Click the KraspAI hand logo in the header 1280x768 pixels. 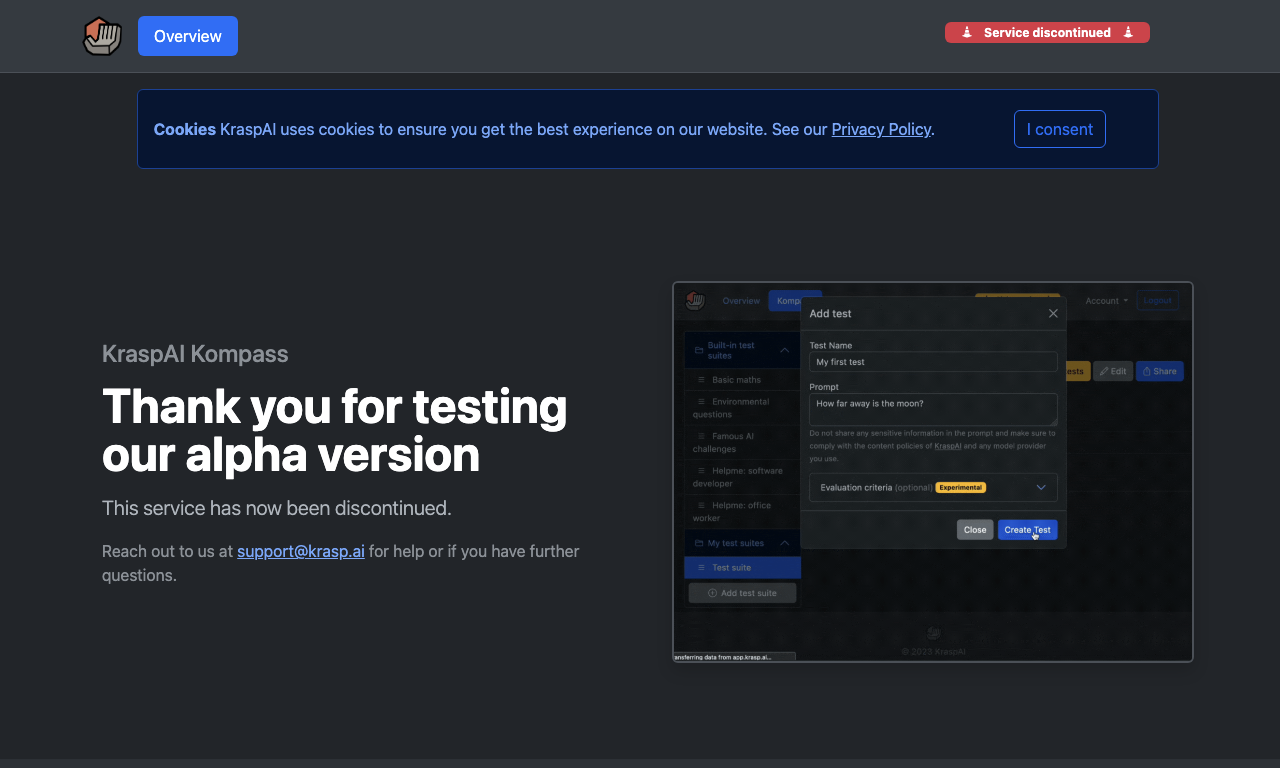(102, 36)
